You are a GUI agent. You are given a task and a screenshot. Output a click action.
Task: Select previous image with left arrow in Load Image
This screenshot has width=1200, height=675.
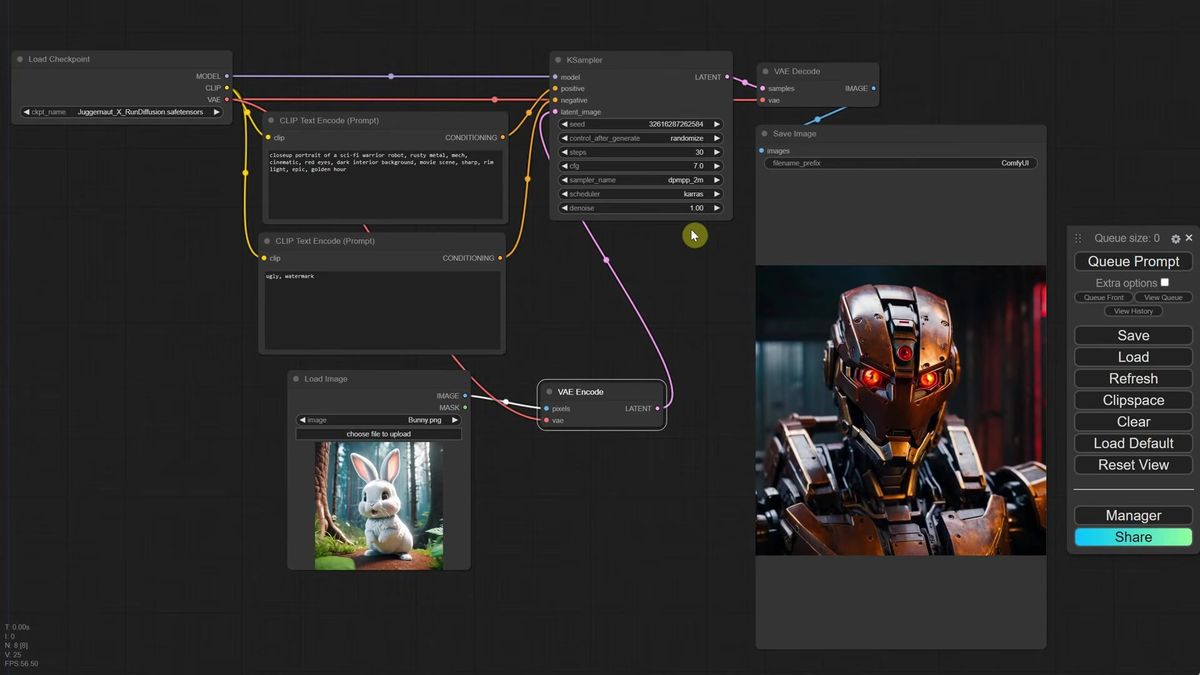coord(303,420)
